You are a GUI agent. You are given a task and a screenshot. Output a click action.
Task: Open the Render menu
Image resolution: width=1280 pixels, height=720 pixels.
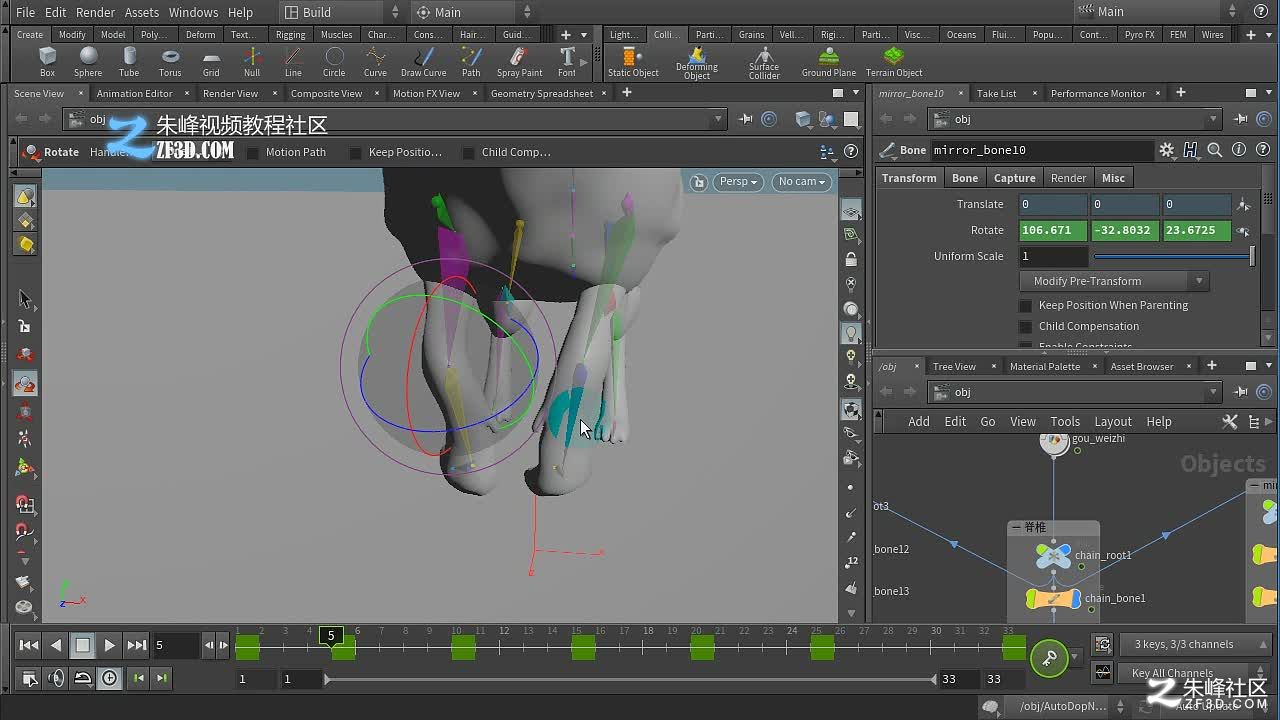click(x=95, y=12)
